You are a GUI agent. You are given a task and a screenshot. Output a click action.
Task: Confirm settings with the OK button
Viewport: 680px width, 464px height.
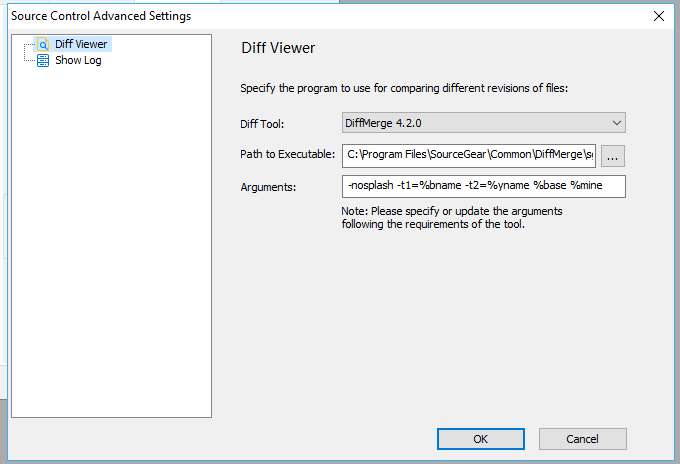pos(481,439)
